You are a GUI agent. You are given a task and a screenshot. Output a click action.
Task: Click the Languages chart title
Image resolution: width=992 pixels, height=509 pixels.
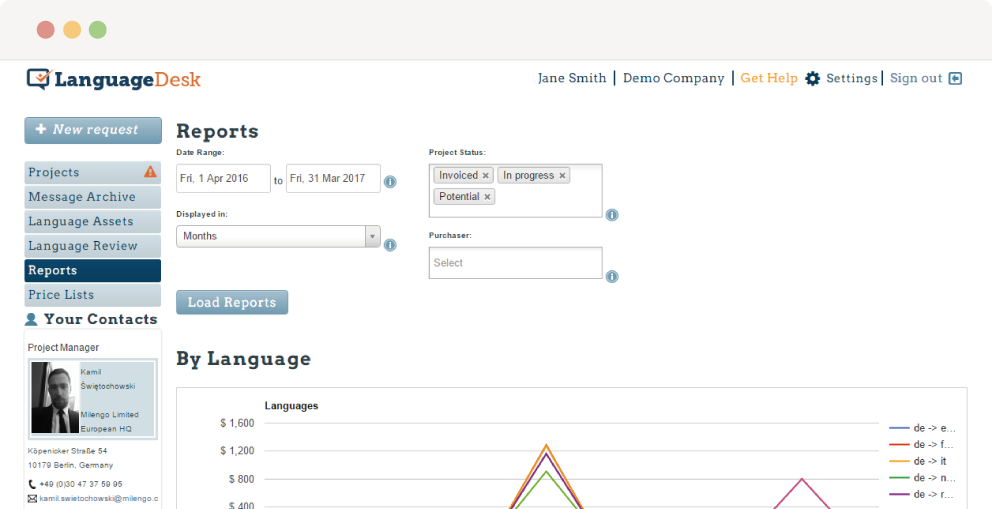291,406
